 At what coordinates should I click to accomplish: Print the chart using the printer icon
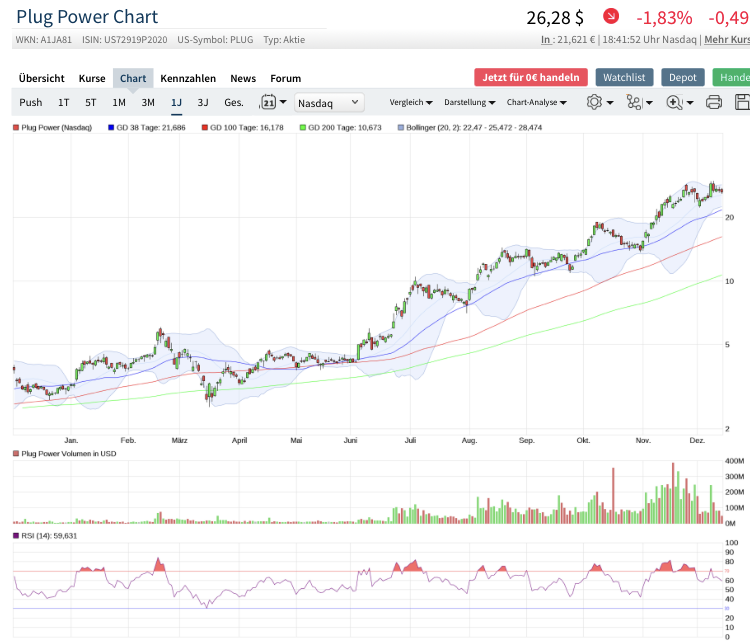pos(714,102)
